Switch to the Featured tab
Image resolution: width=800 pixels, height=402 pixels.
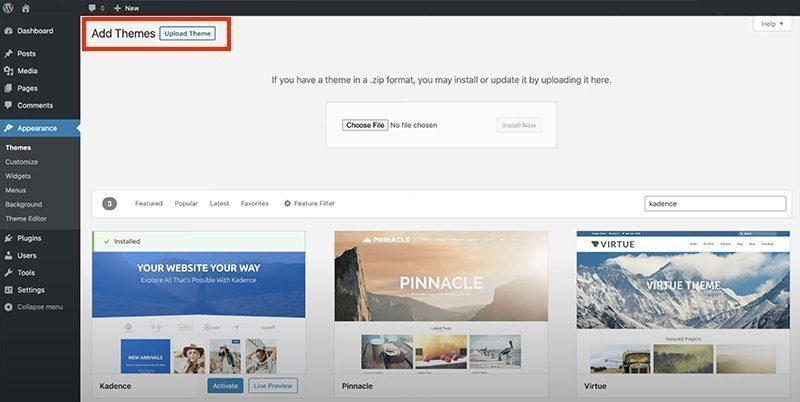(x=148, y=204)
